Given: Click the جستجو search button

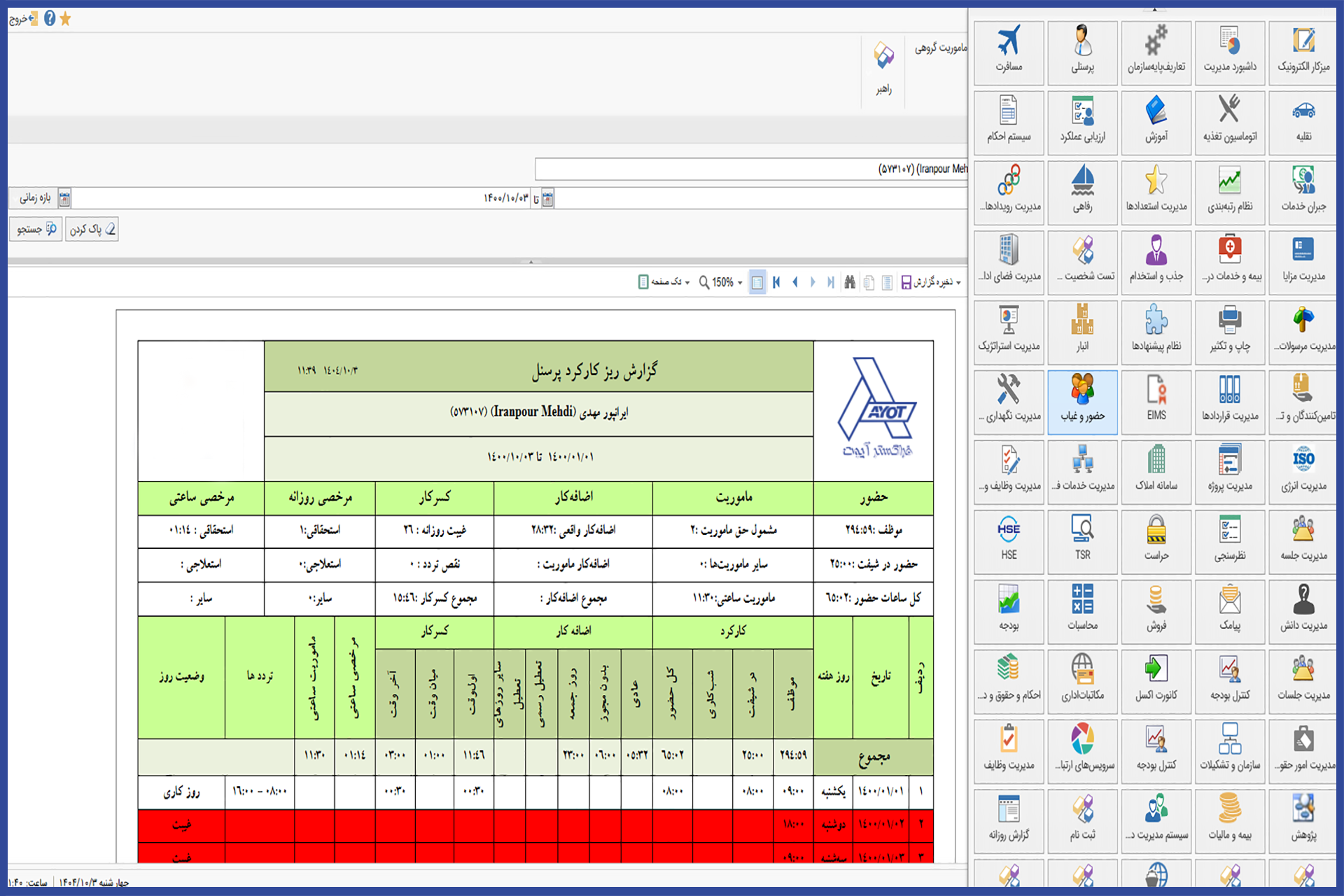Looking at the screenshot, I should click(35, 229).
